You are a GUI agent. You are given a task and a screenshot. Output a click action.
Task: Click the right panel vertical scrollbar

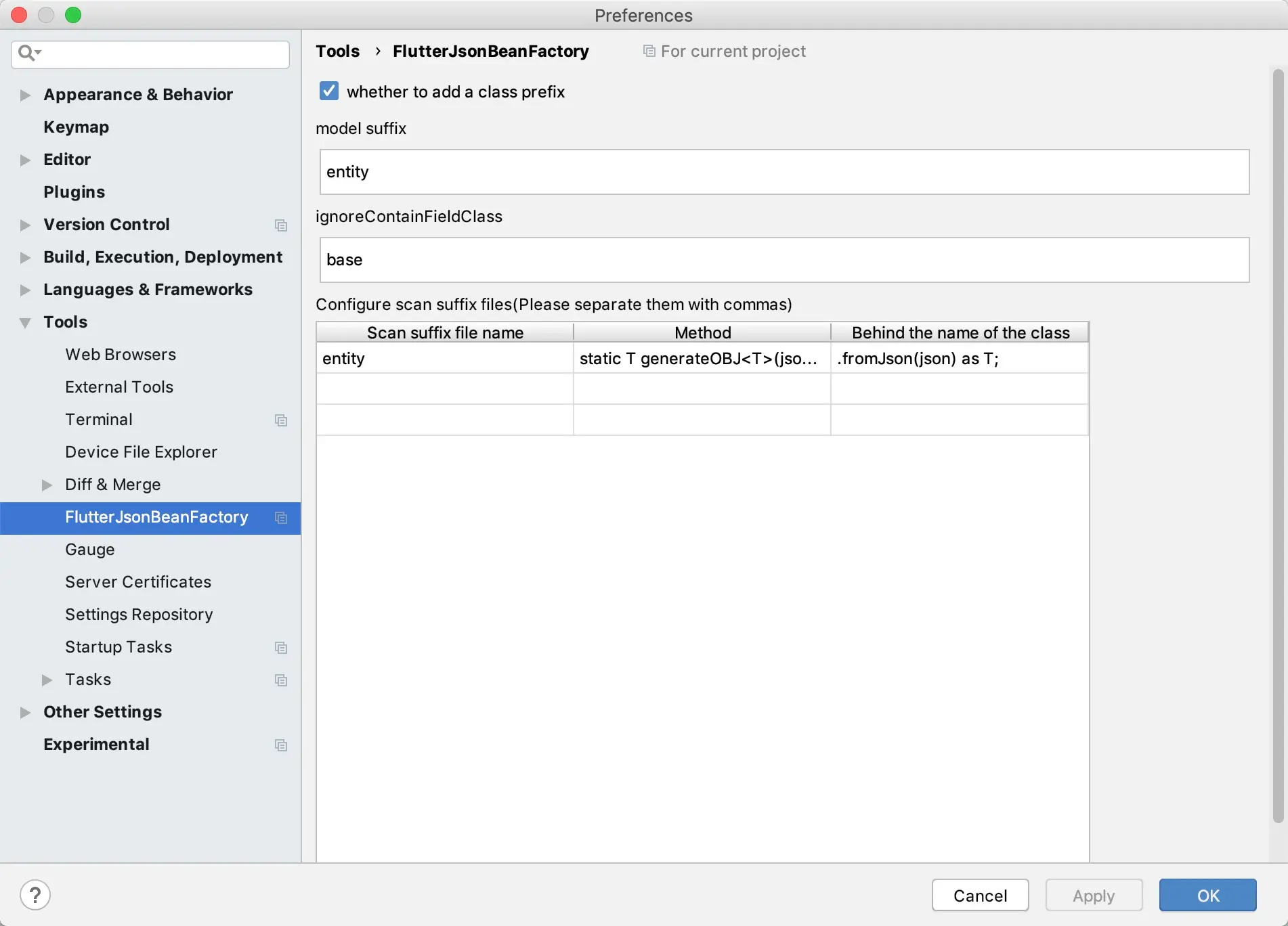[x=1278, y=445]
